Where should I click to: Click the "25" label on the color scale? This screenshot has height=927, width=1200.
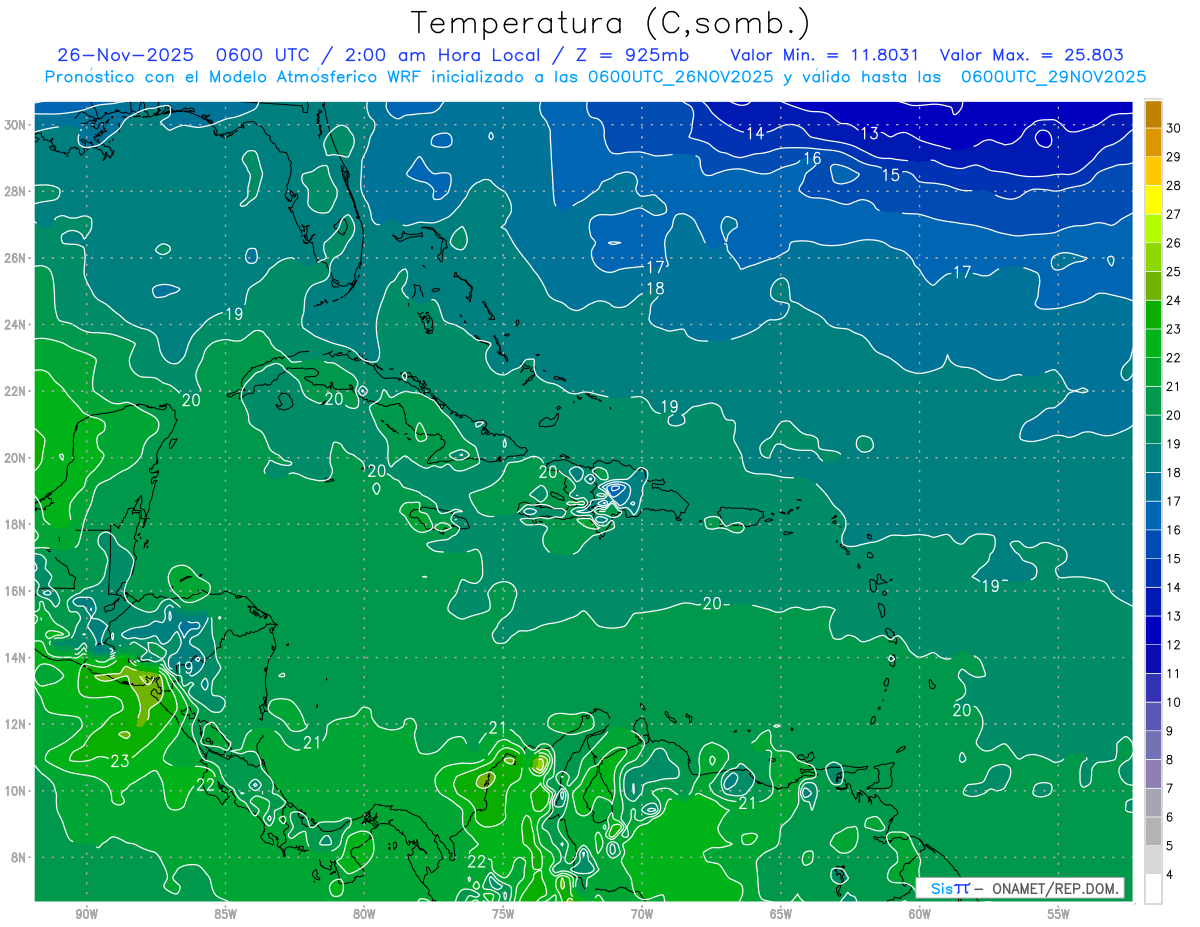pyautogui.click(x=1174, y=272)
